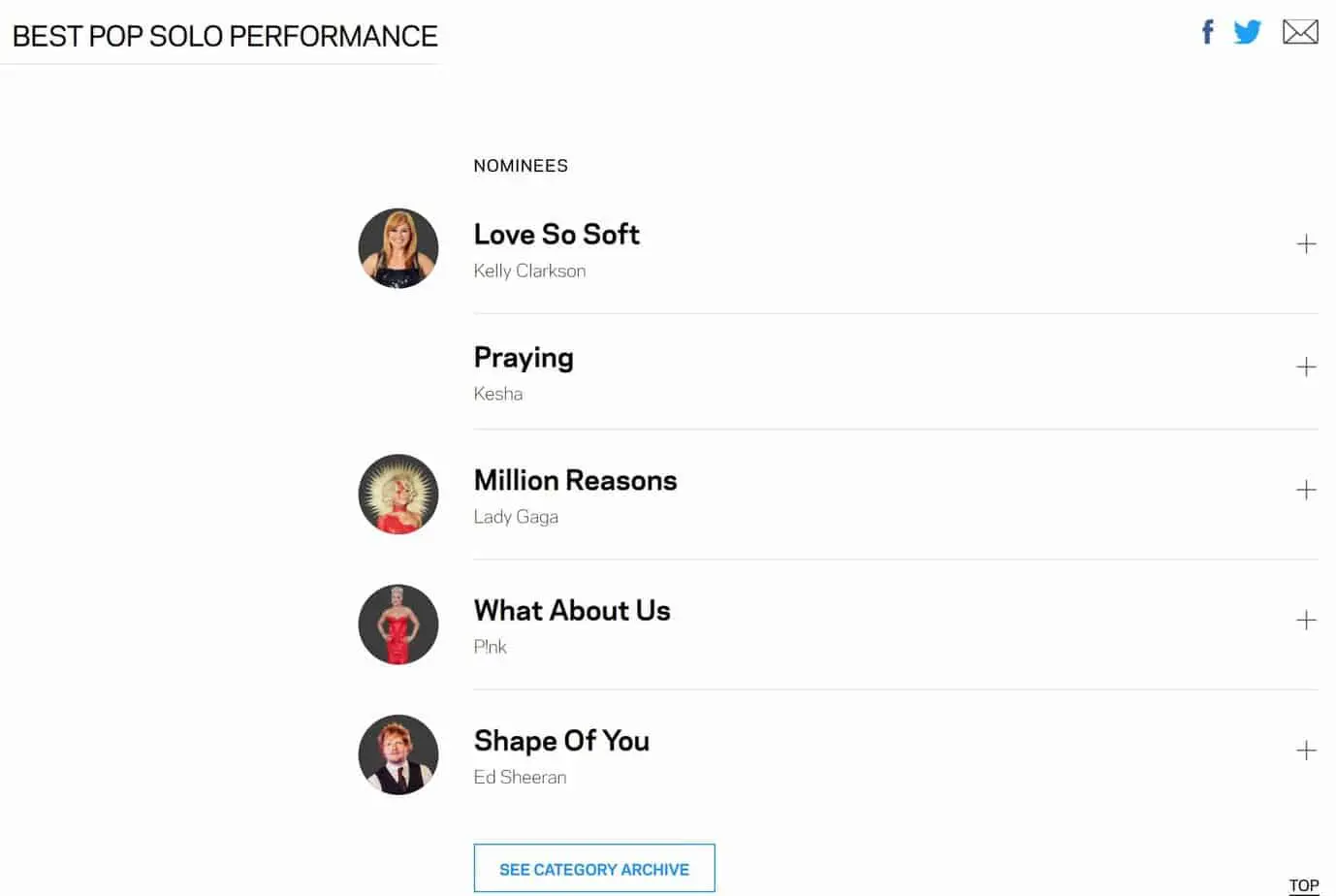Select the Million Reasons title

(575, 481)
